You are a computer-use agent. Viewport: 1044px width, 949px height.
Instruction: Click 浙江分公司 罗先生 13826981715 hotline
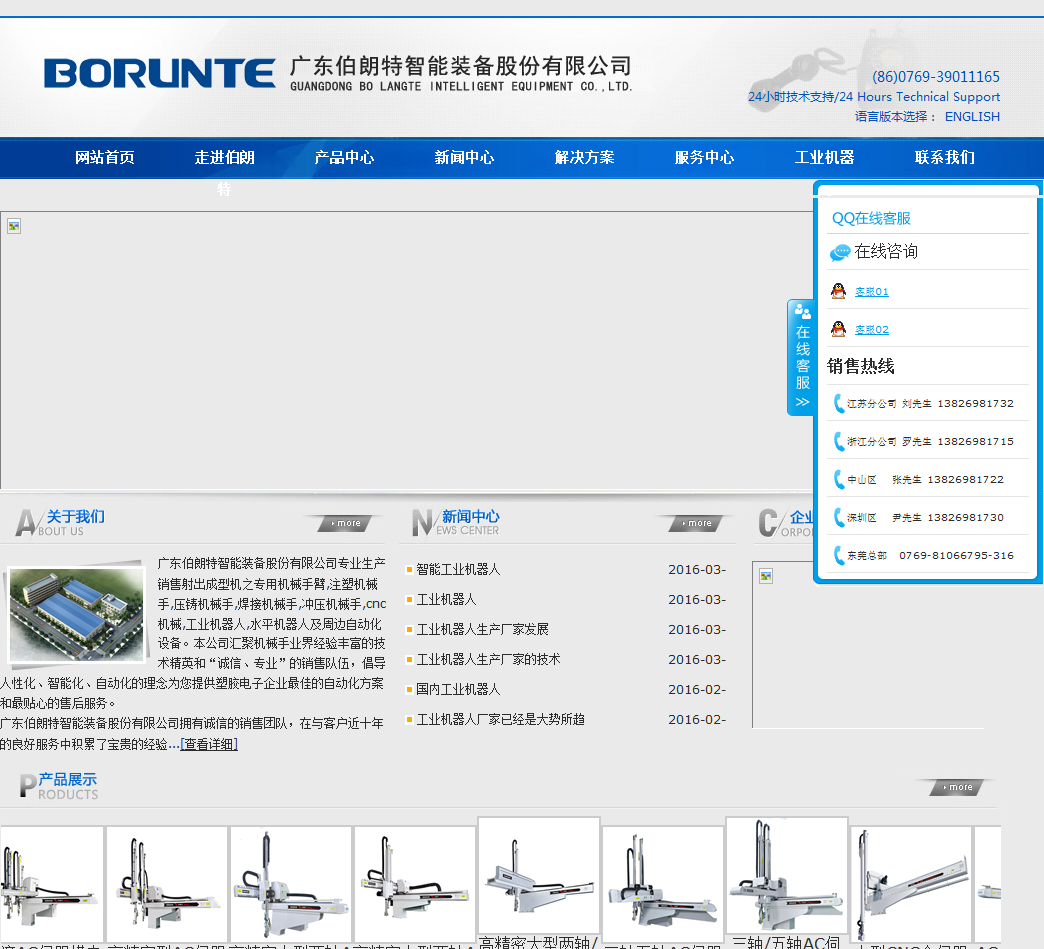click(930, 442)
